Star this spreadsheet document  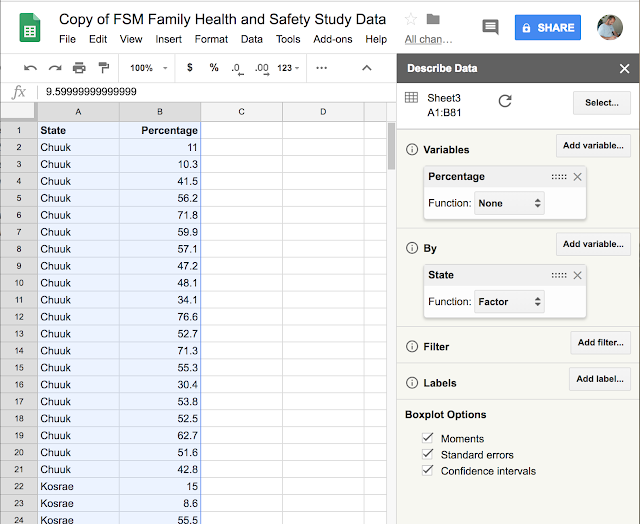tap(411, 20)
